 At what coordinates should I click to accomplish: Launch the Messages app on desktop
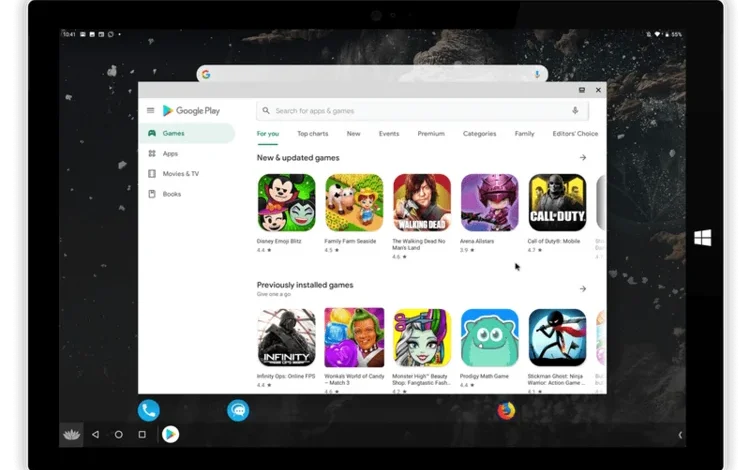coord(238,410)
